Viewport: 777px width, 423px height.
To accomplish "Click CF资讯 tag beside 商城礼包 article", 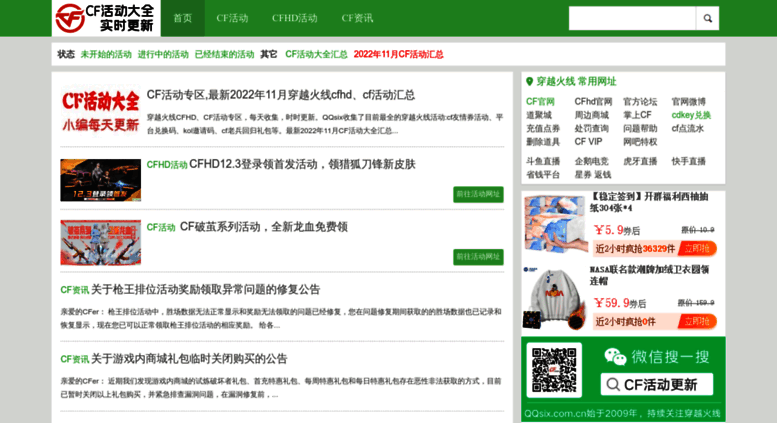I will coord(75,359).
